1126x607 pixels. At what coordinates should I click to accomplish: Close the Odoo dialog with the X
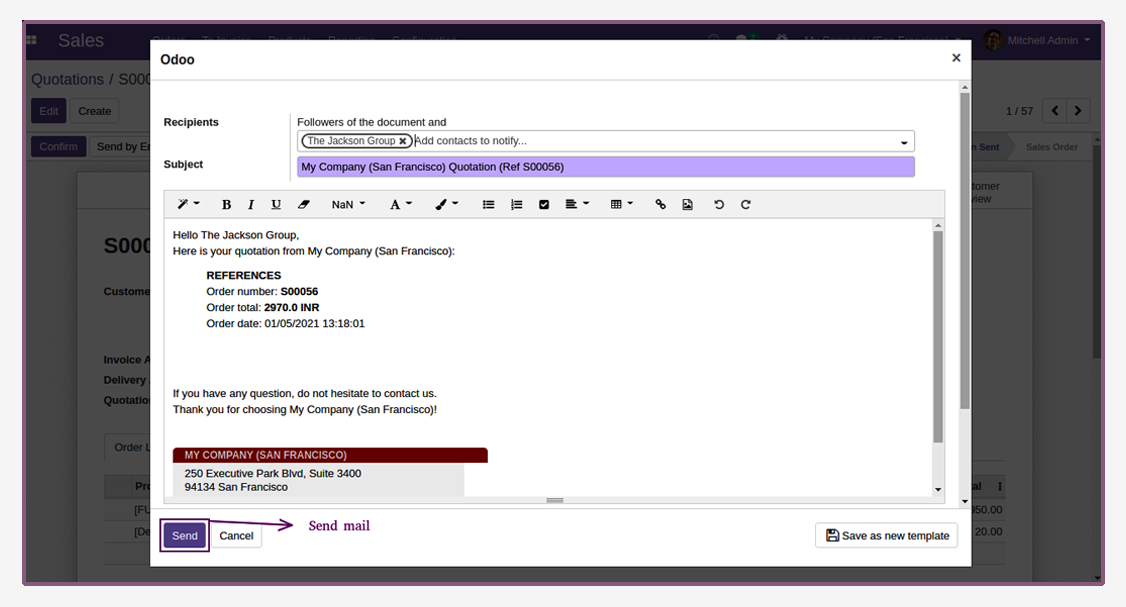[x=956, y=57]
